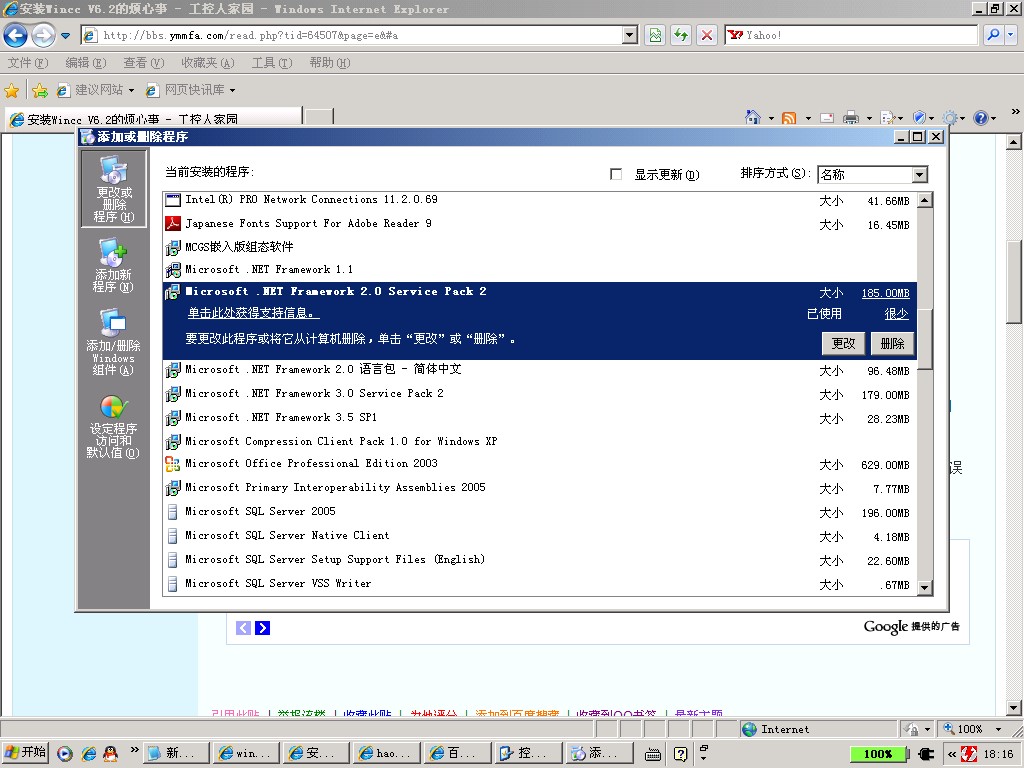
Task: Open Add/Remove Windows Components sidebar icon
Action: coord(113,341)
